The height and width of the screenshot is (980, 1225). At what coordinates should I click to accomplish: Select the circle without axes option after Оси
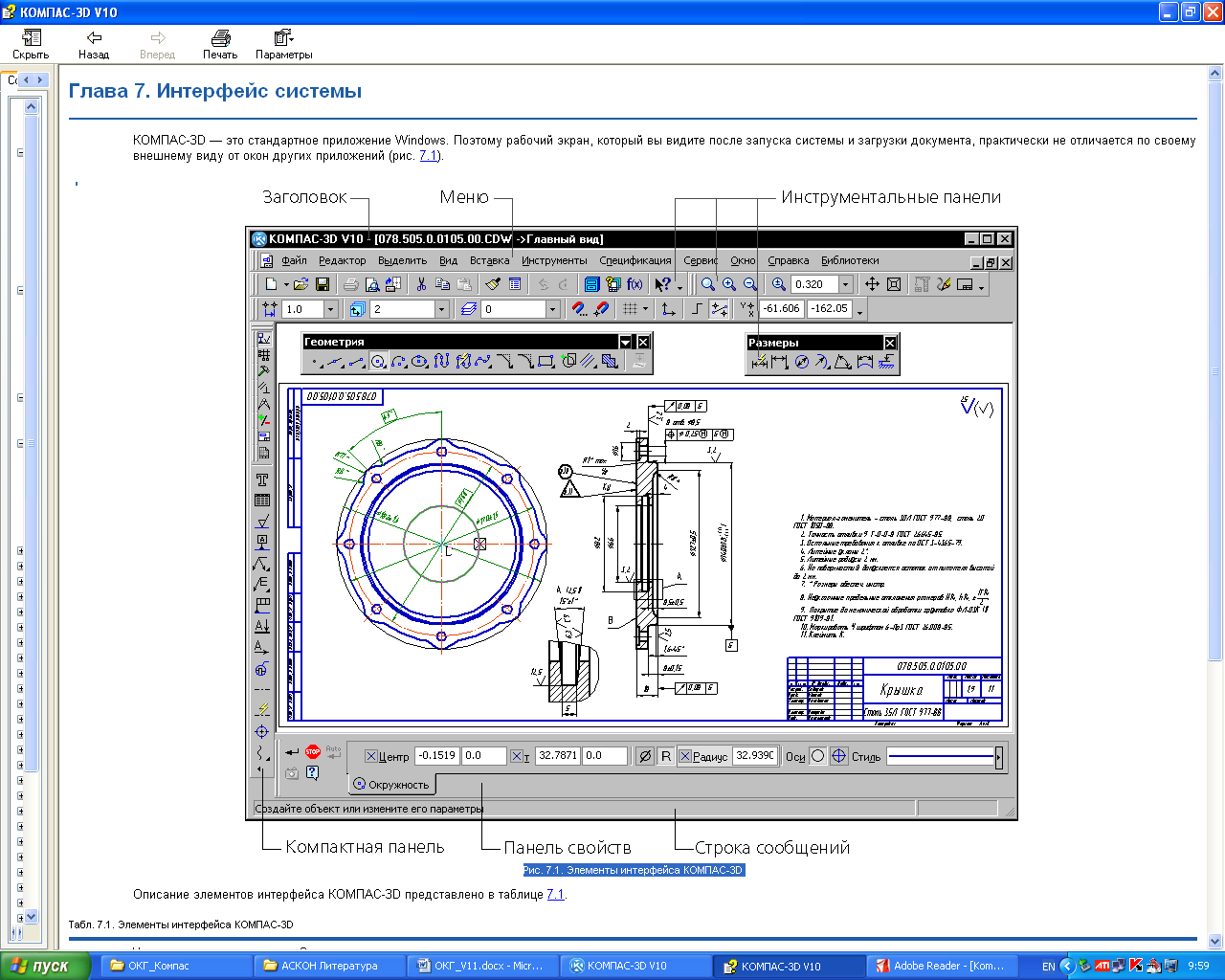817,756
